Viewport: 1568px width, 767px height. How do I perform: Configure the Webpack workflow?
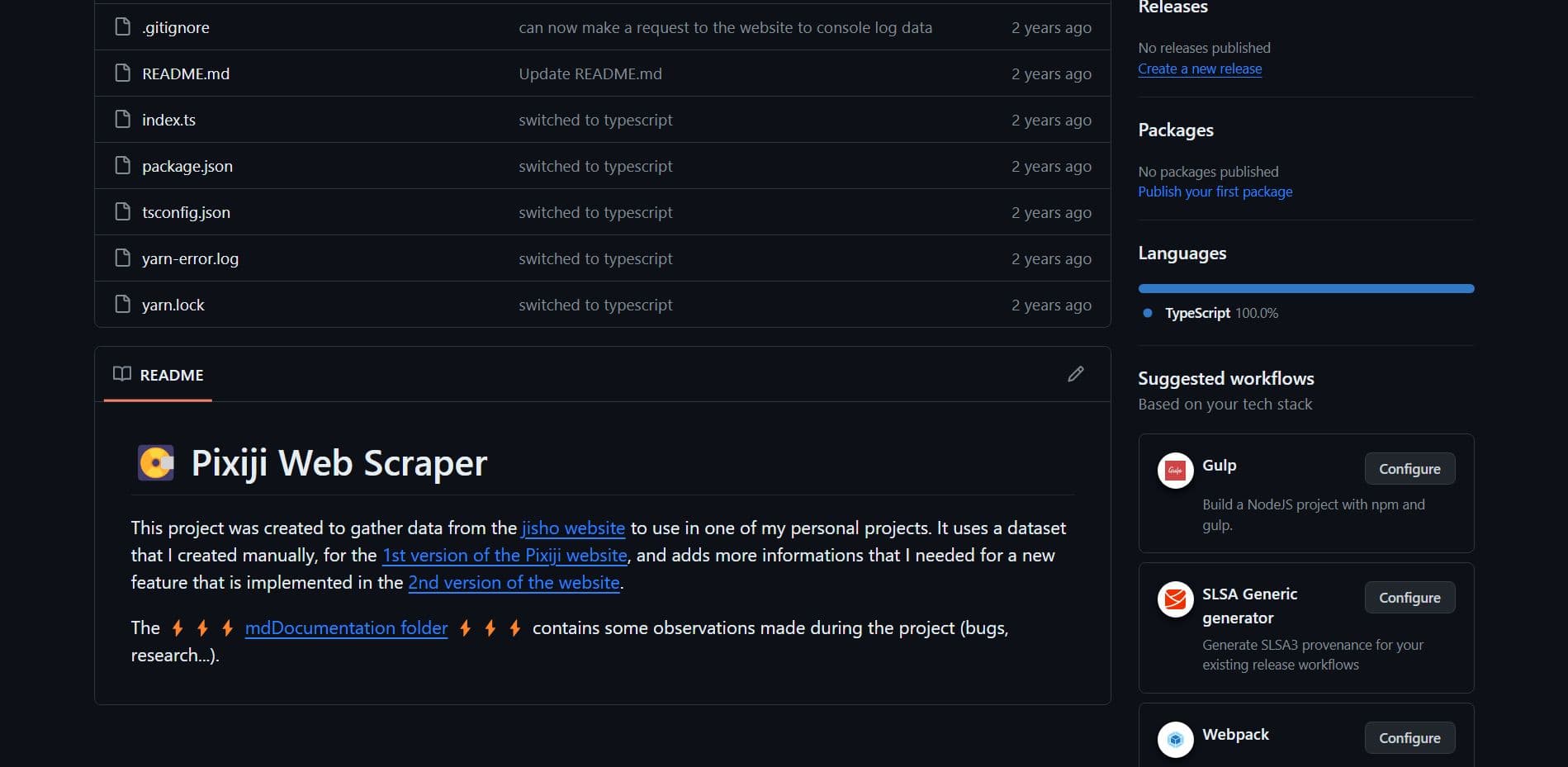pos(1409,737)
